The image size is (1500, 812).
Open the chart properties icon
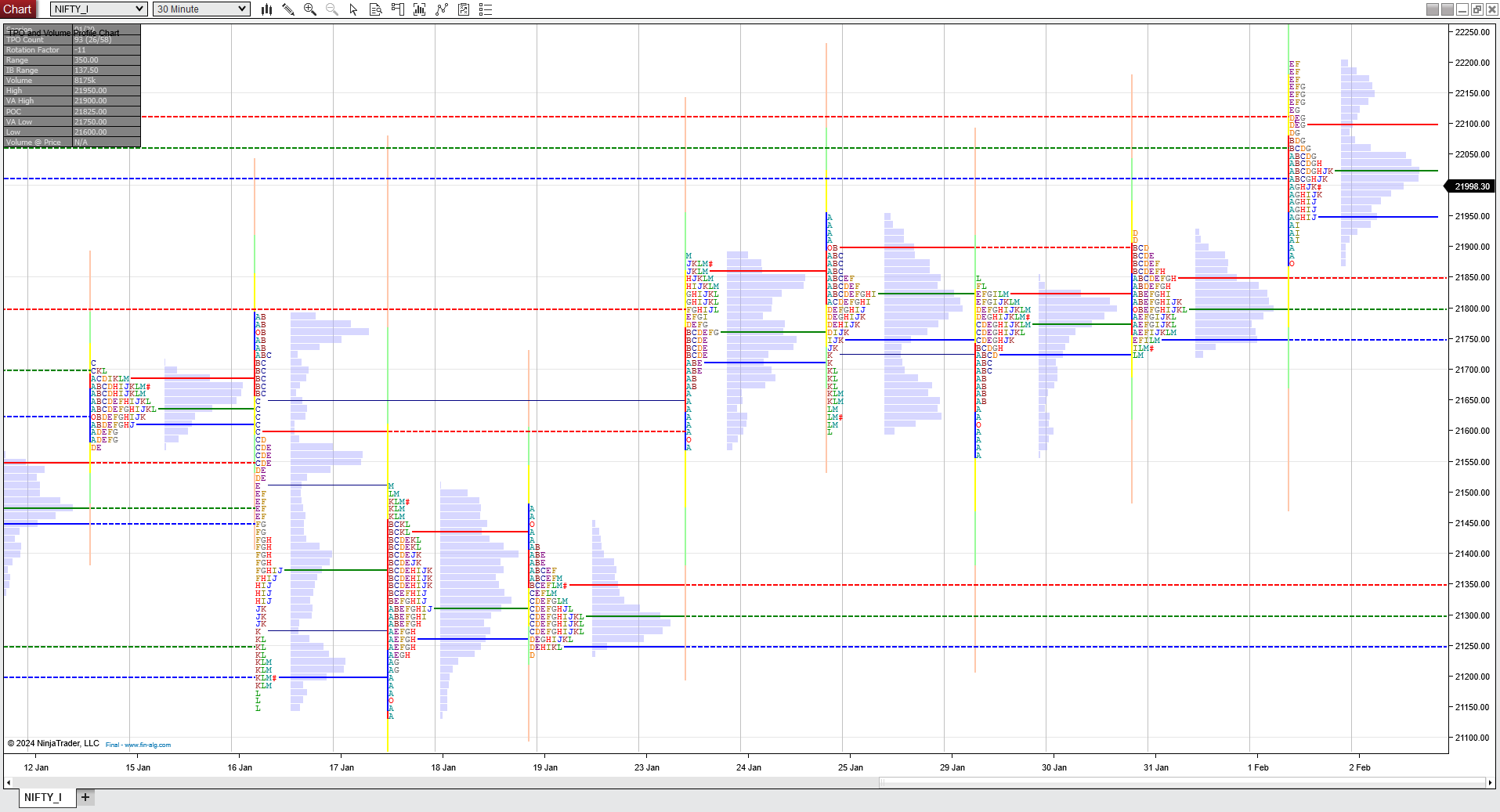click(x=464, y=9)
